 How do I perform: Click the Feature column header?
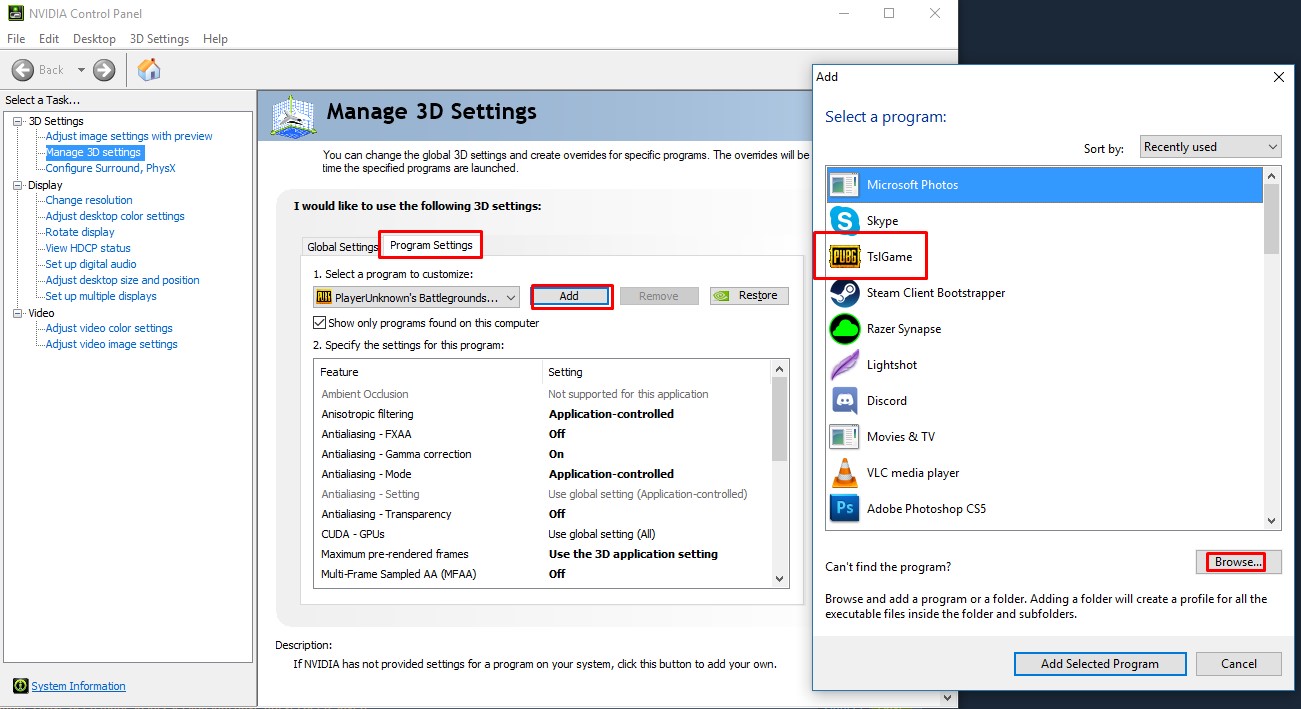pos(428,372)
